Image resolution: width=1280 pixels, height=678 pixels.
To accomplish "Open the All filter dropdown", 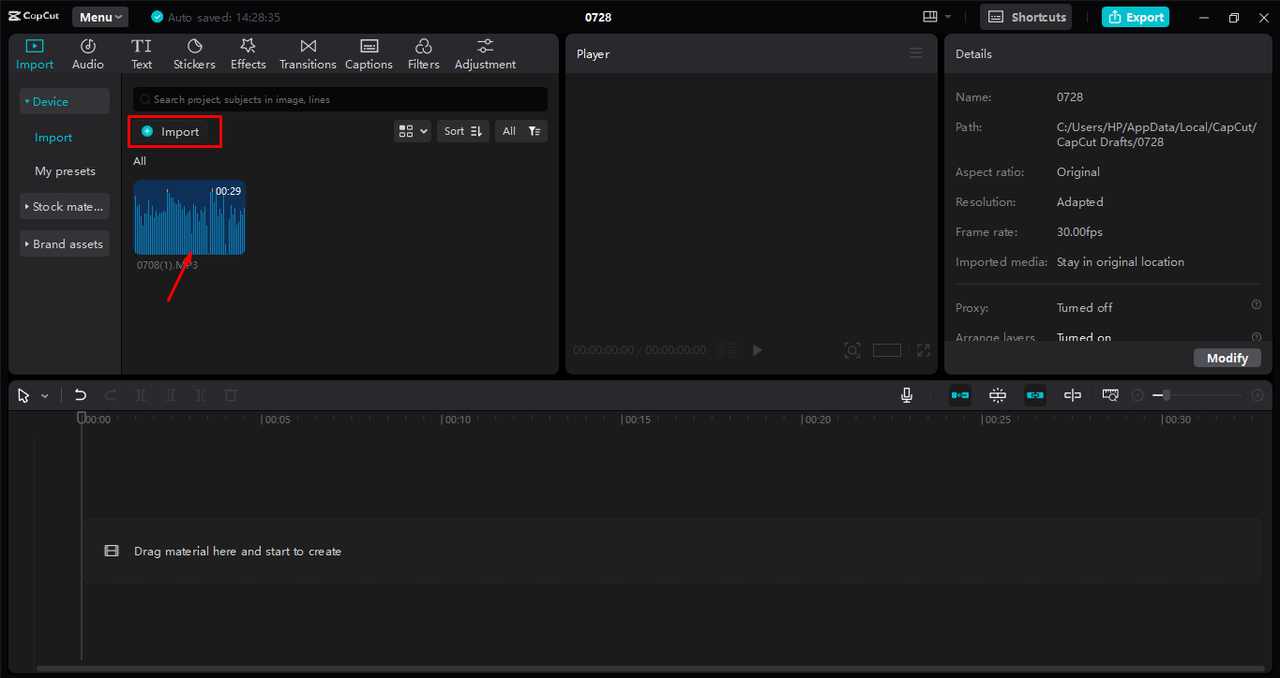I will click(521, 131).
